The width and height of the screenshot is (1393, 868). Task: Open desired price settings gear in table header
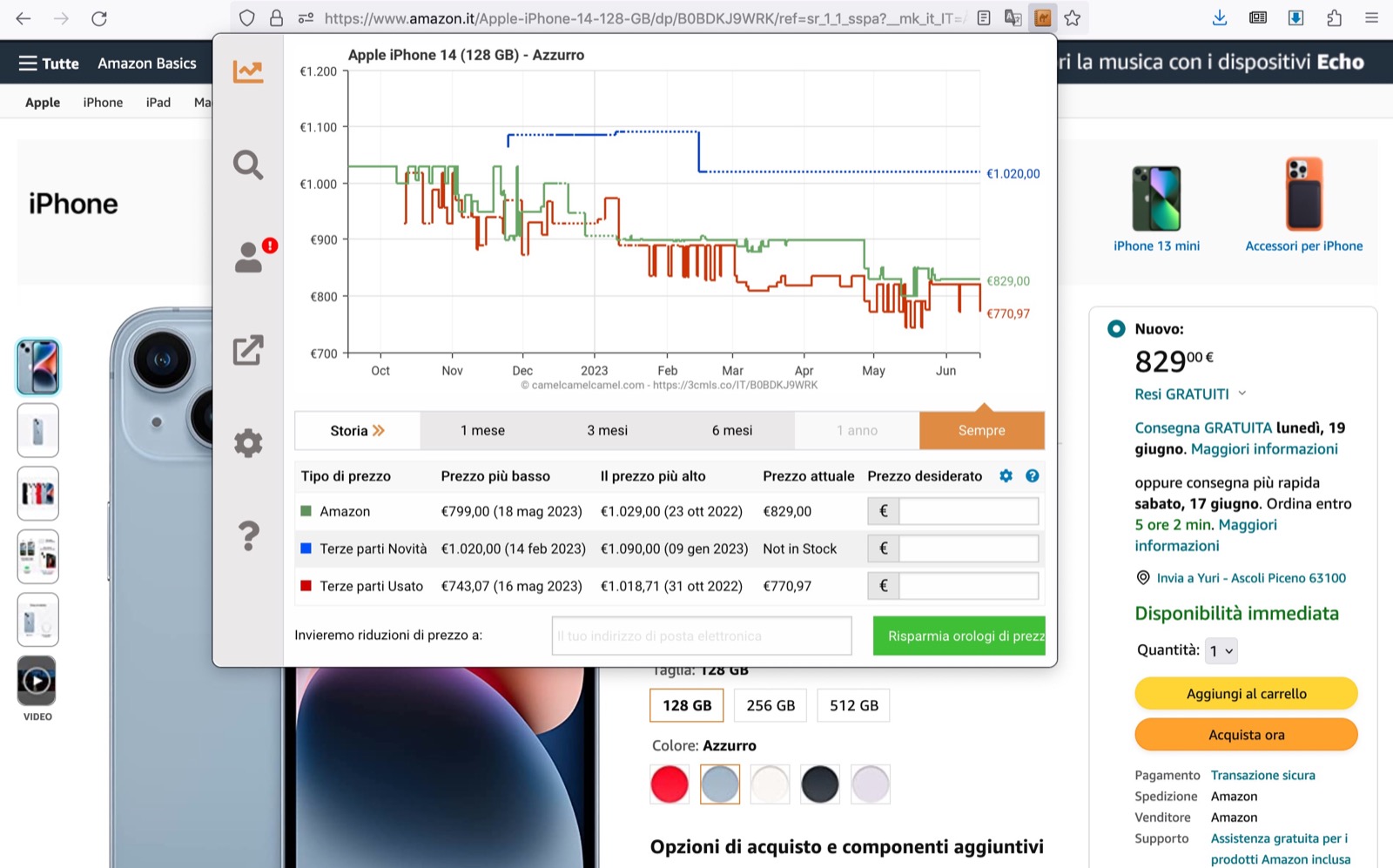coord(1006,476)
